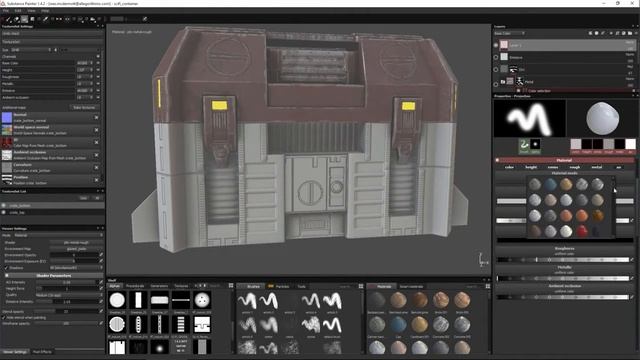Remove the Ambient occlusion additional map
The height and width of the screenshot is (360, 640).
tap(97, 155)
